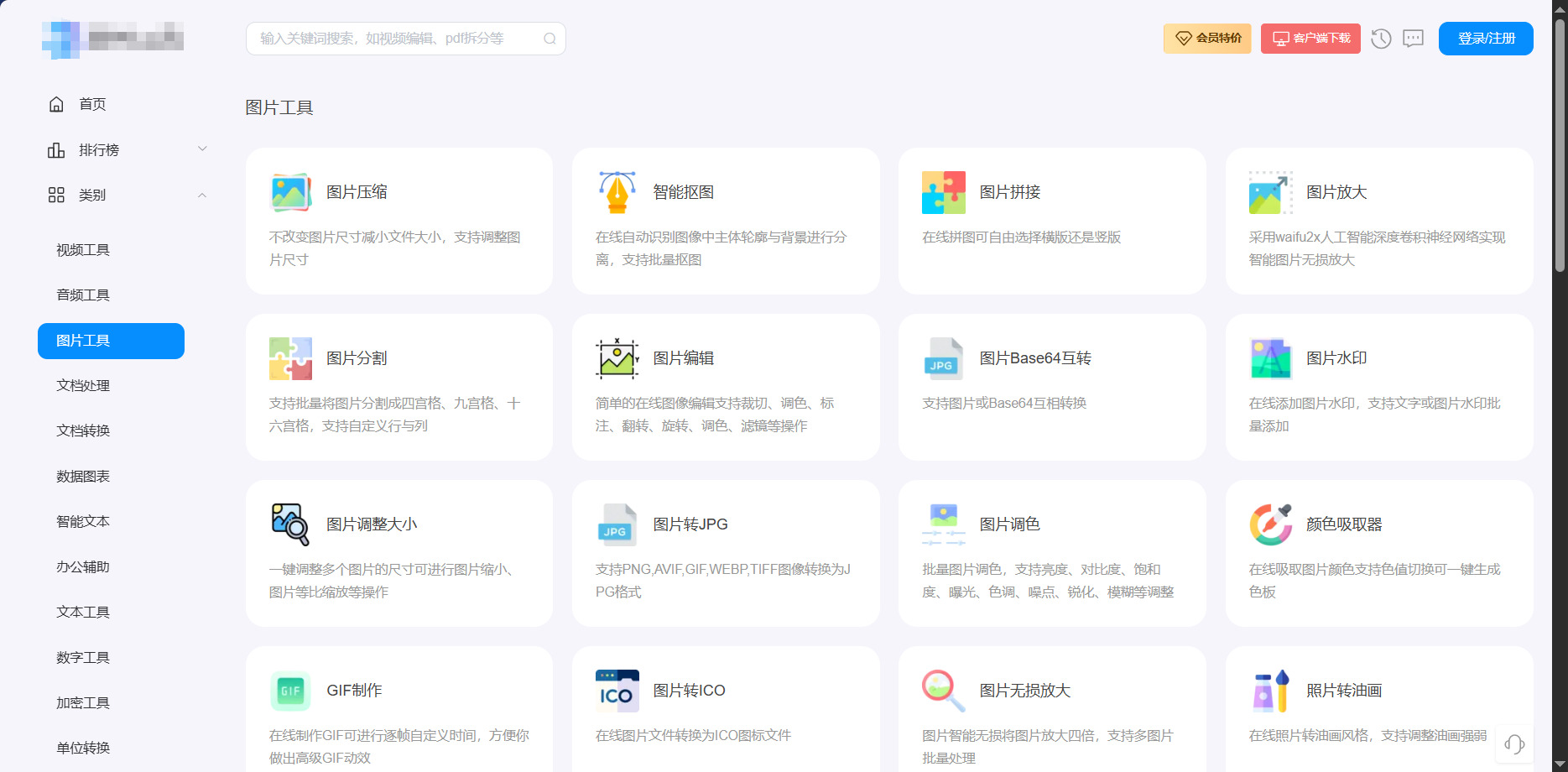This screenshot has height=772, width=1568.
Task: Open 文档处理 category
Action: click(83, 386)
